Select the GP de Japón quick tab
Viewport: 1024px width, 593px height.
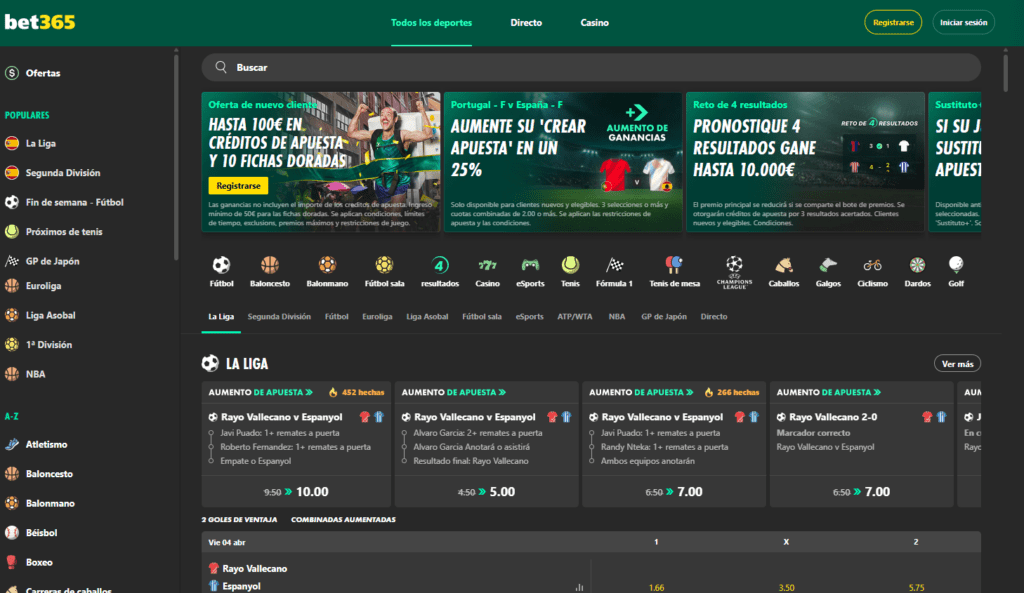pyautogui.click(x=664, y=317)
